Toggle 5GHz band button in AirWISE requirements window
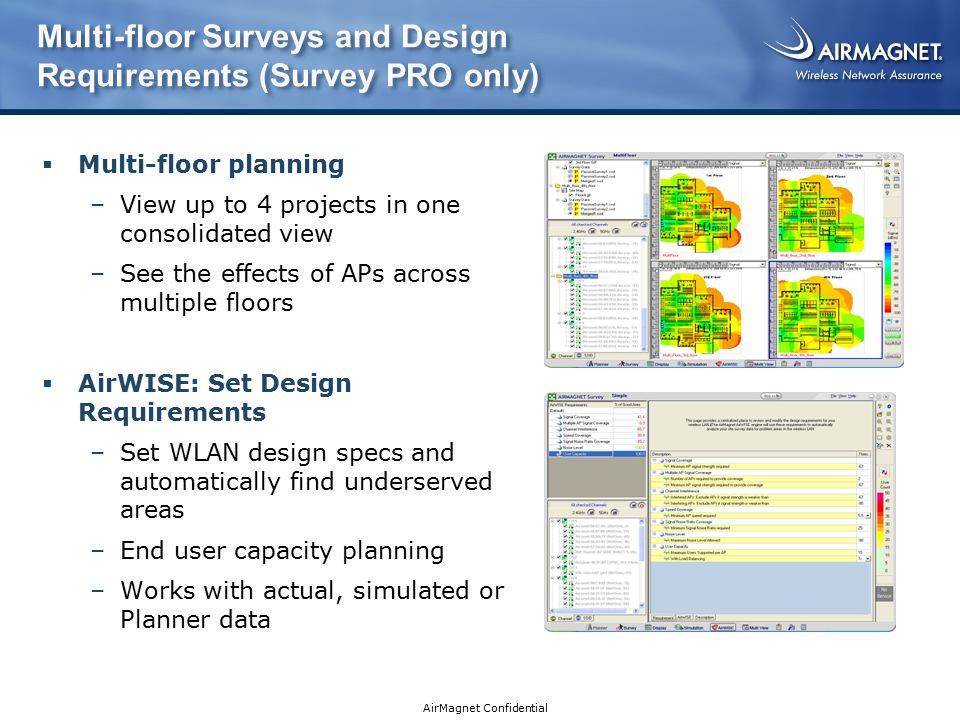Viewport: 960px width, 720px height. (x=615, y=512)
